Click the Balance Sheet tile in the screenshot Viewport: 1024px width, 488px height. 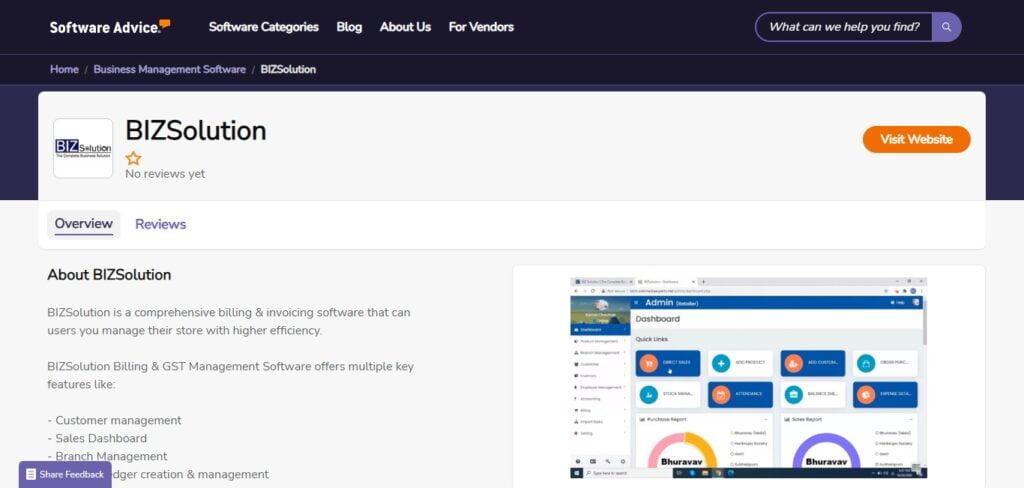point(812,395)
